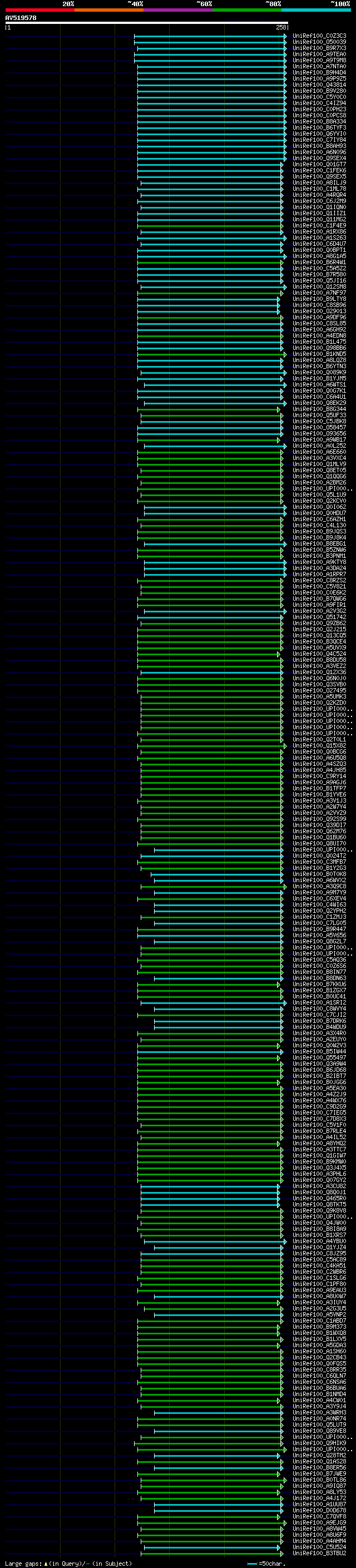Select hit UniRef100_B8AH93
Viewport: 356px width, 1568px height.
(319, 146)
